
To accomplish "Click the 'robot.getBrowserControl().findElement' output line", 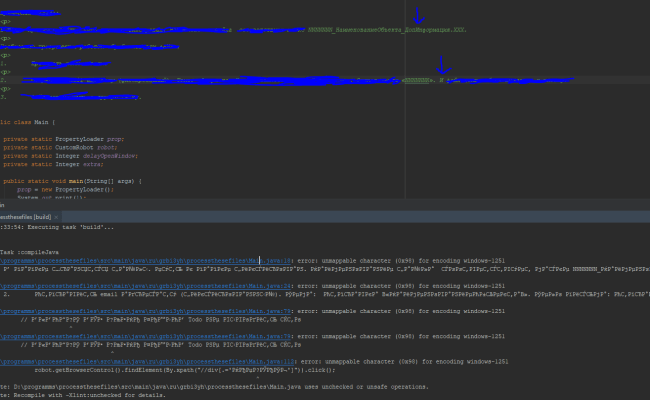I will click(185, 370).
